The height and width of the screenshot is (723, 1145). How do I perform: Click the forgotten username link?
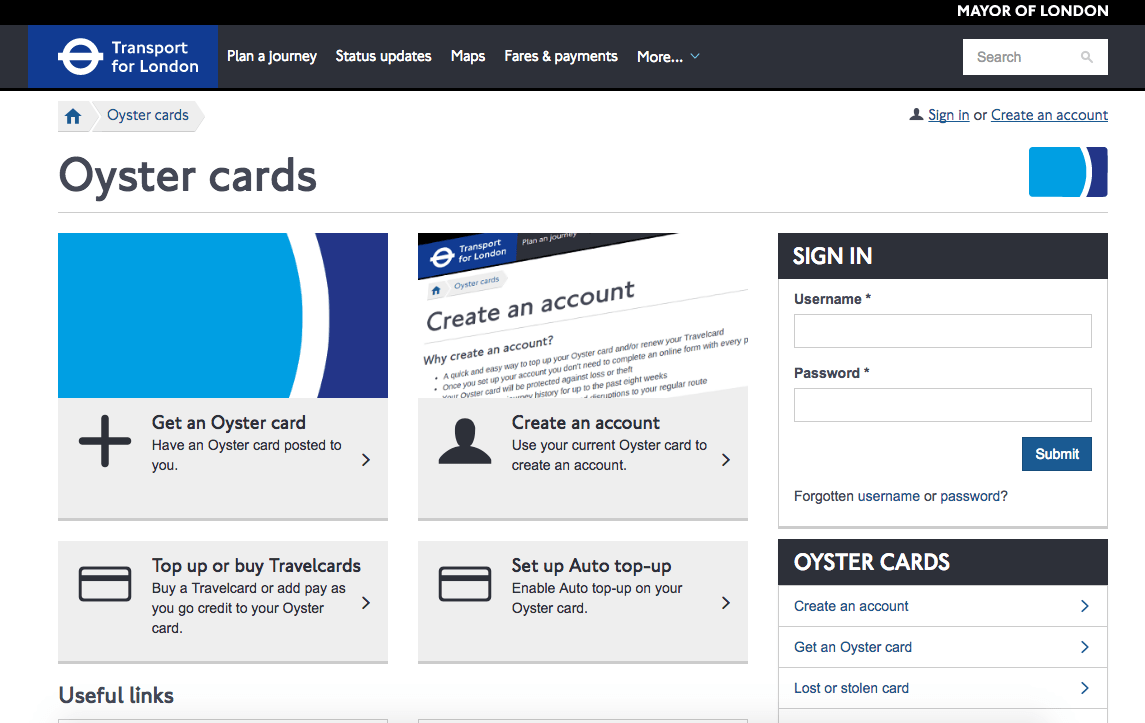889,497
